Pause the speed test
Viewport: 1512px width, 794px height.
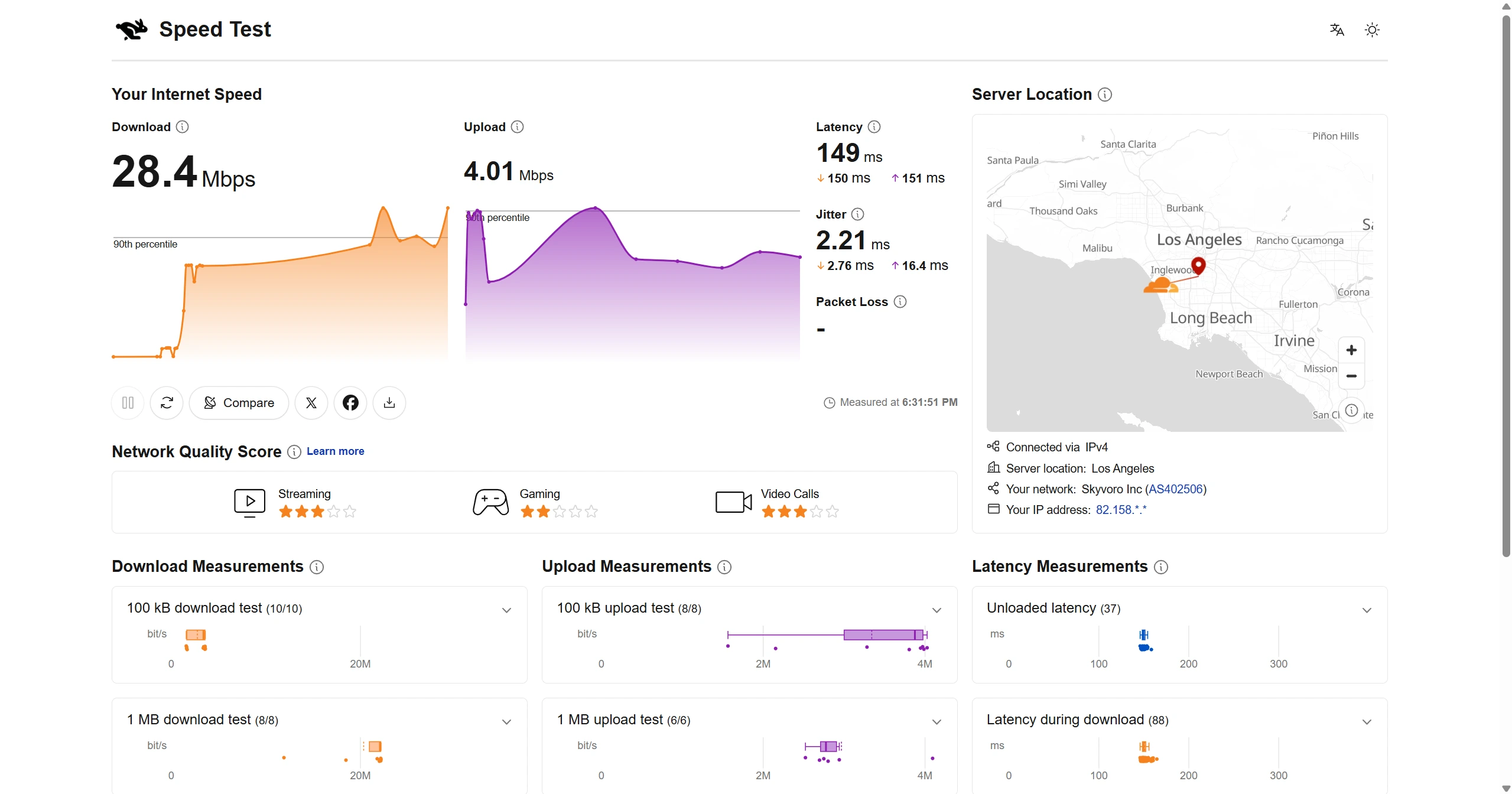pyautogui.click(x=128, y=403)
